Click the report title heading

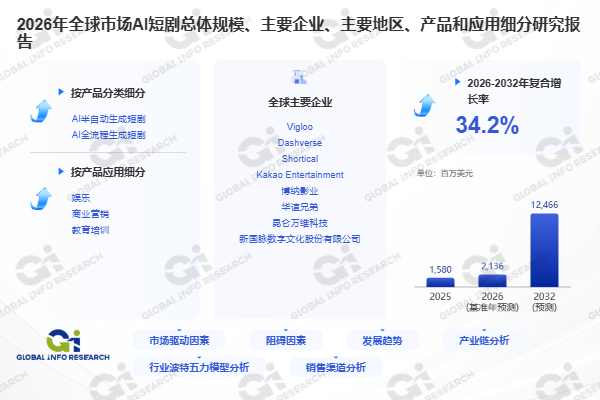point(298,33)
